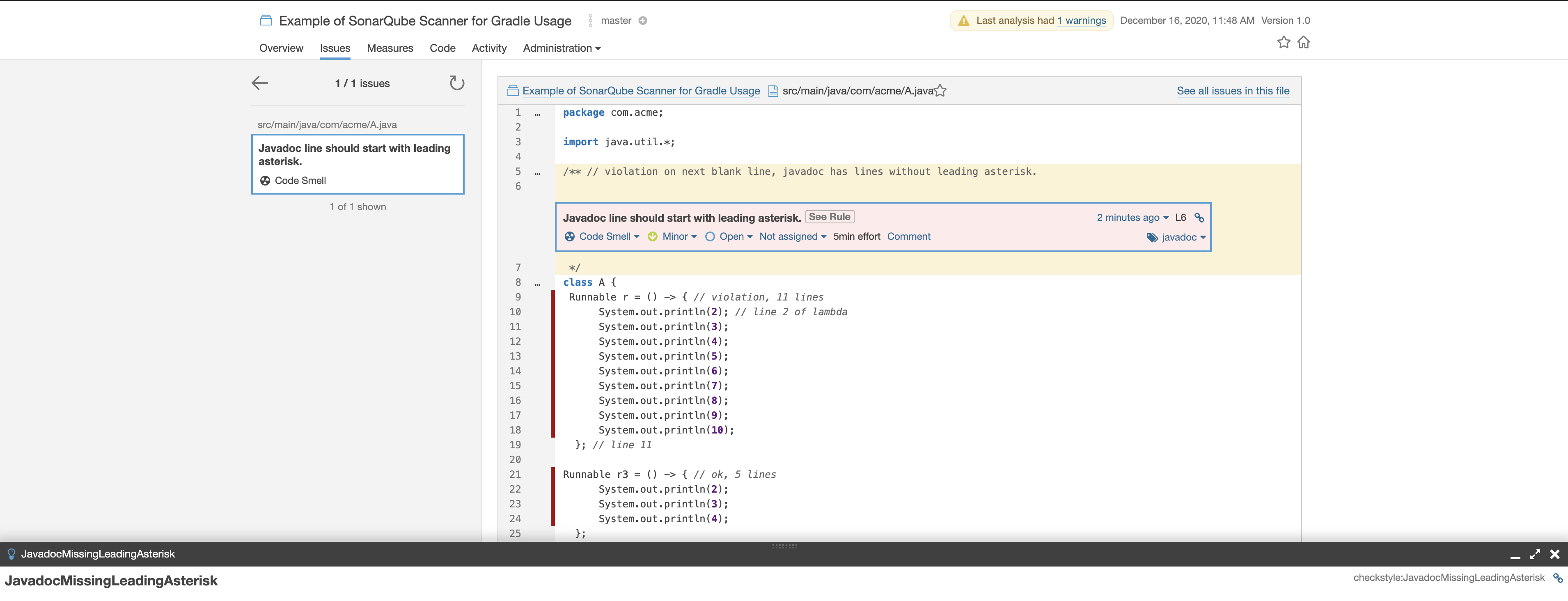
Task: Switch to the Measures tab
Action: [390, 48]
